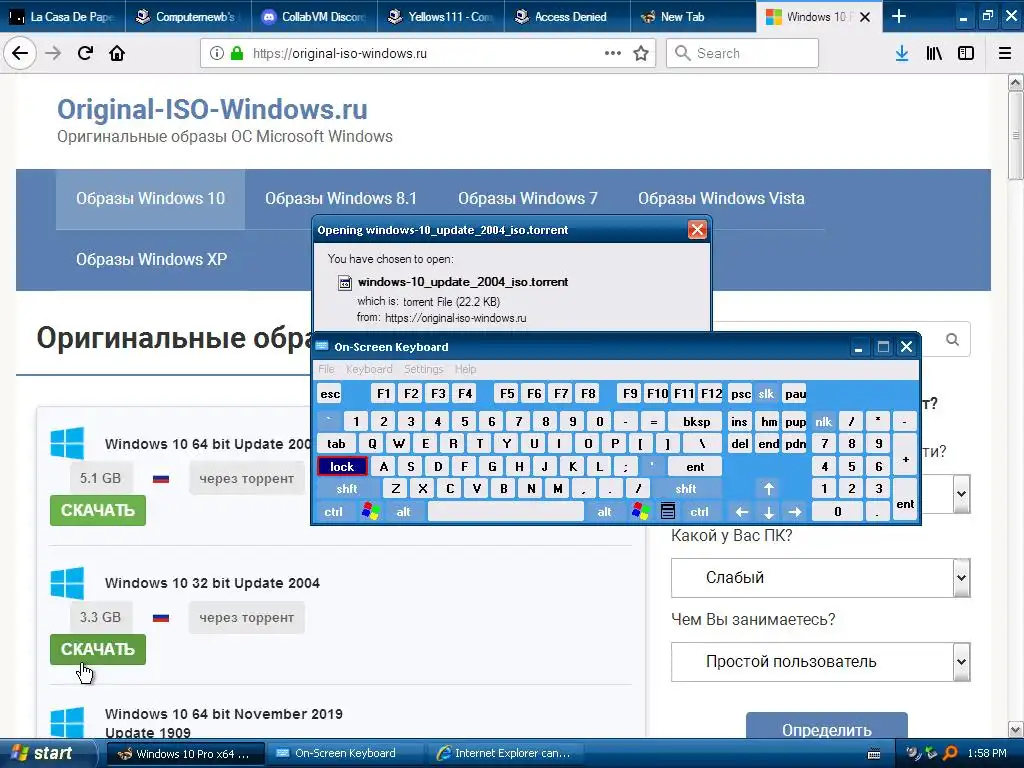Click Russian flag beside 3.3 GB
1024x768 pixels.
pos(161,617)
